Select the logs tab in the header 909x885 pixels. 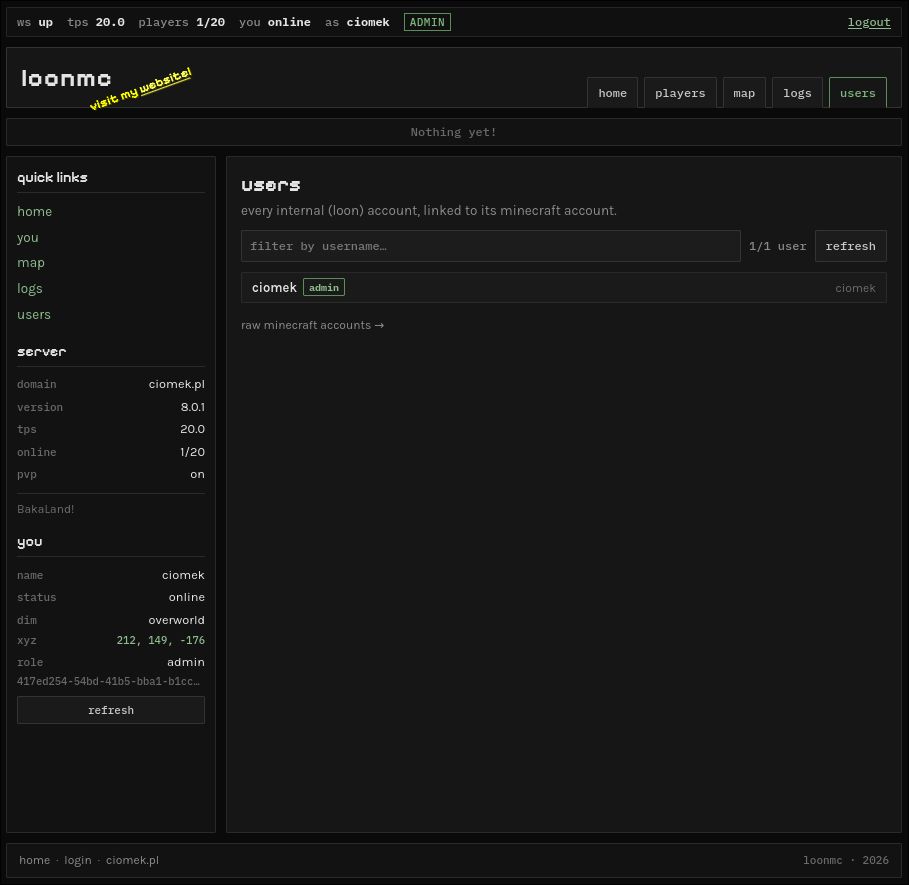point(797,93)
